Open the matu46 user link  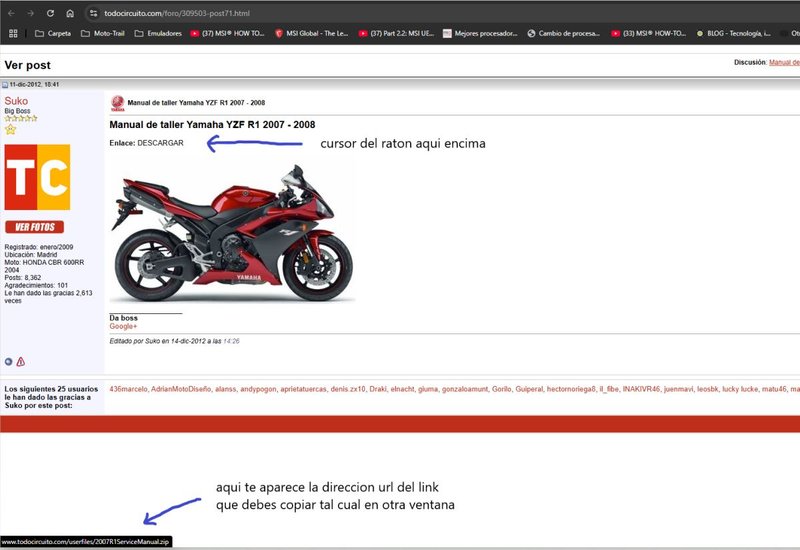pyautogui.click(x=774, y=389)
